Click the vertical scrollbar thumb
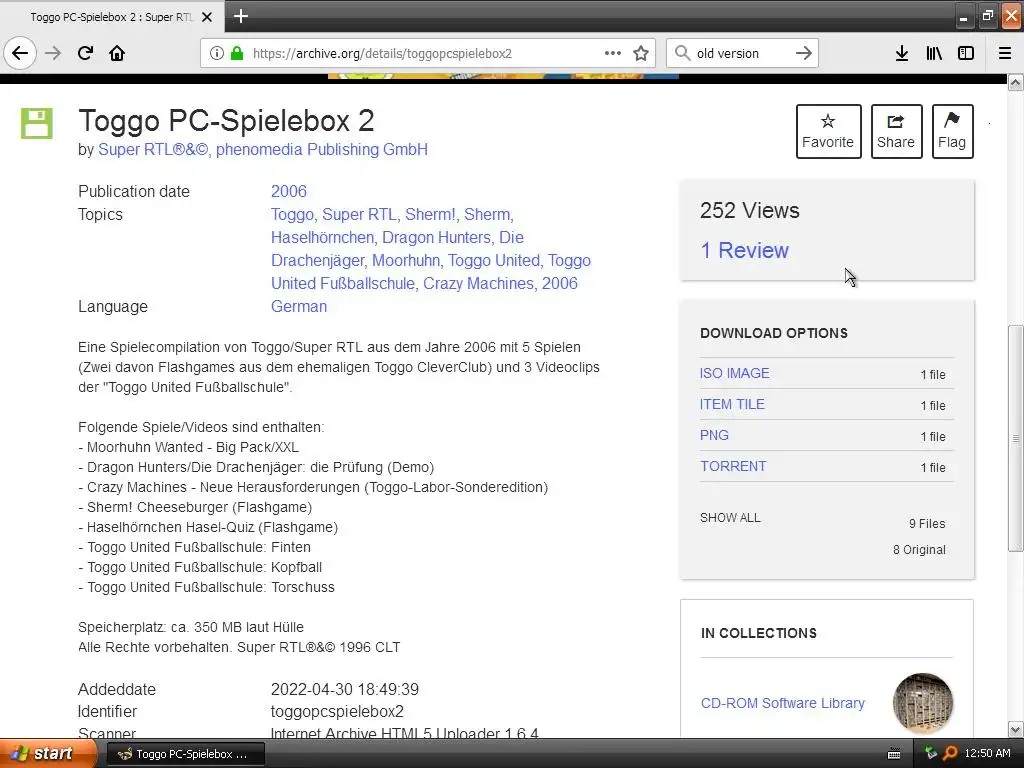The width and height of the screenshot is (1024, 768). [1015, 438]
